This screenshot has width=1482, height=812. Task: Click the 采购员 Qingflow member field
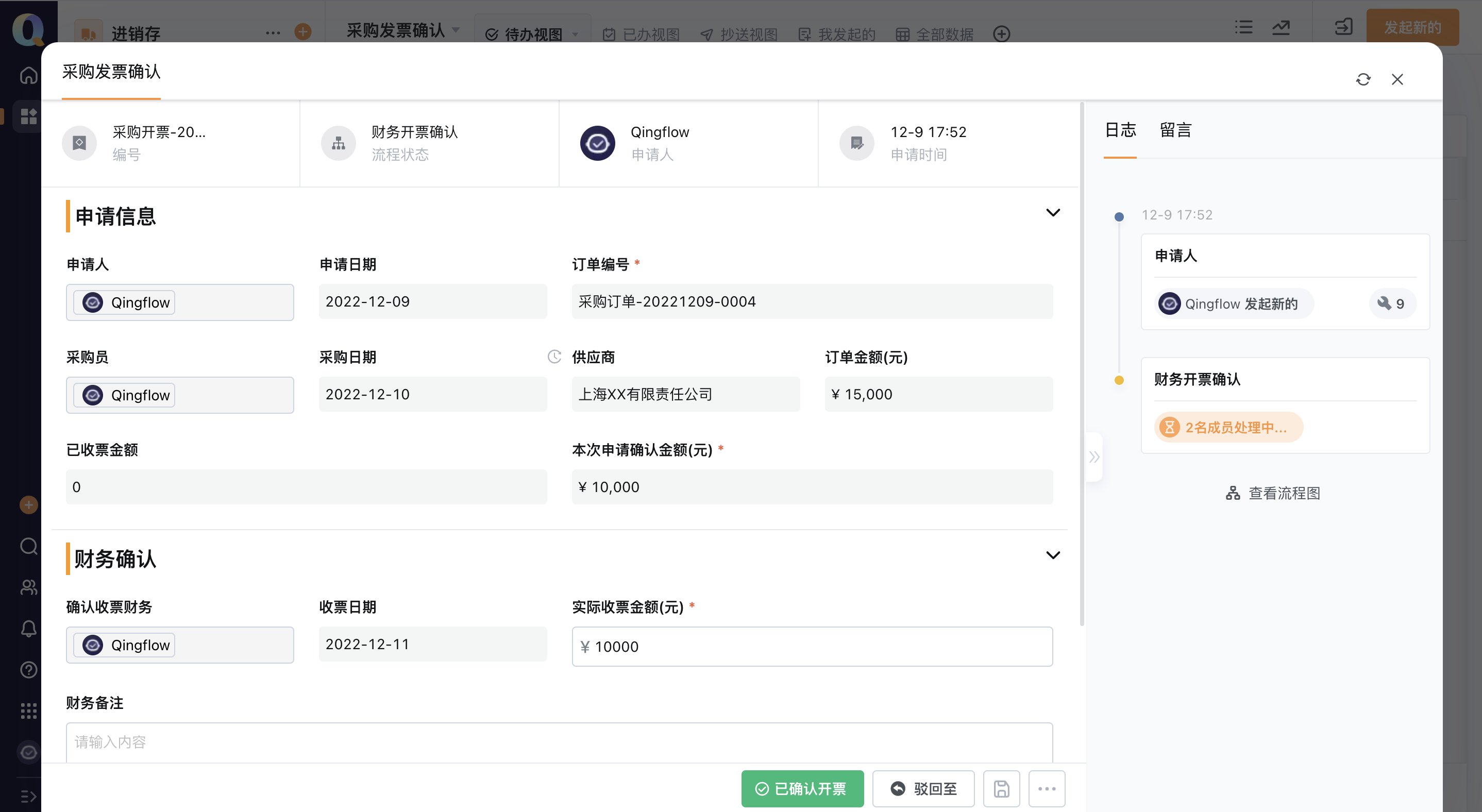(180, 395)
